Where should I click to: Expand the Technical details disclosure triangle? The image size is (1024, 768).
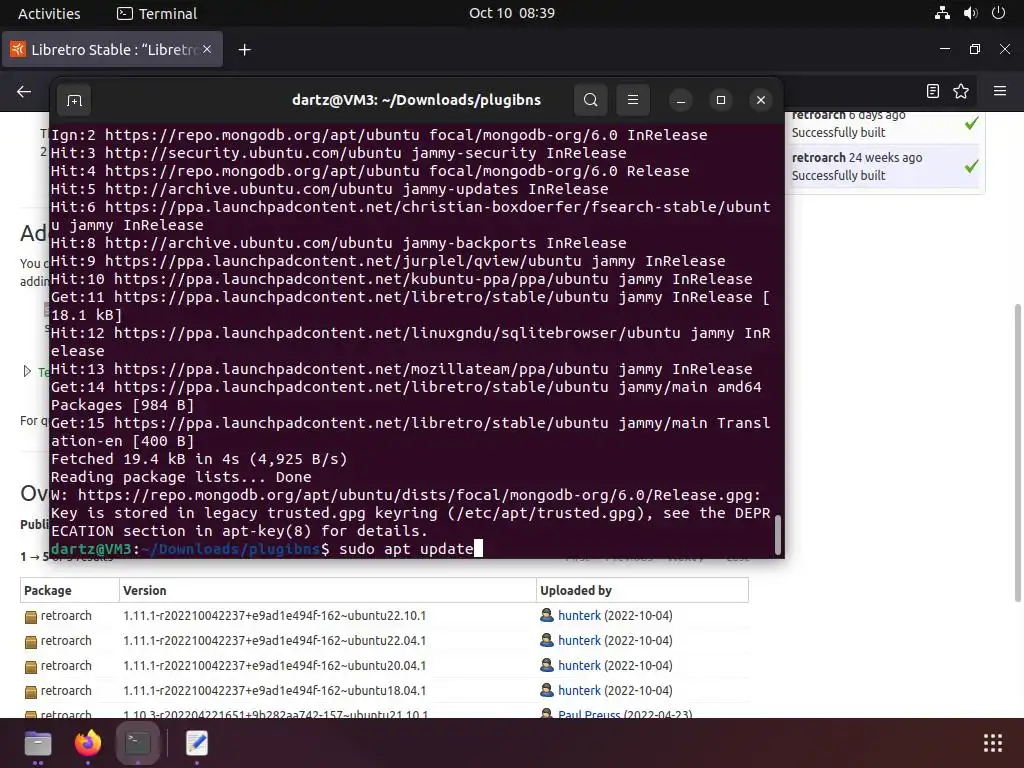[x=27, y=371]
